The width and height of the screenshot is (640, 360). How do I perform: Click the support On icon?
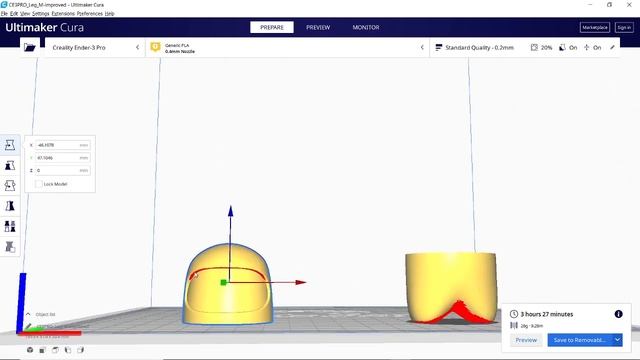[x=562, y=47]
